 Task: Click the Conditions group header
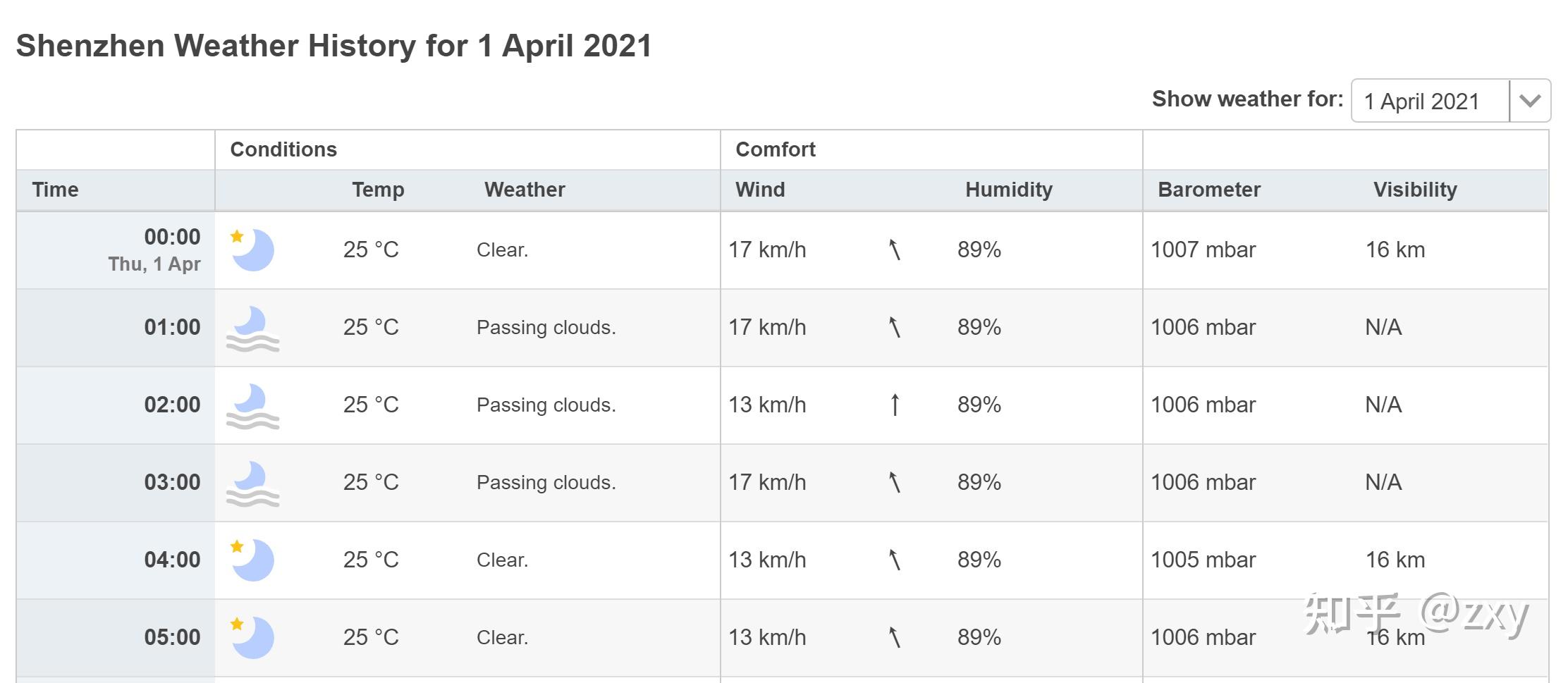click(283, 149)
